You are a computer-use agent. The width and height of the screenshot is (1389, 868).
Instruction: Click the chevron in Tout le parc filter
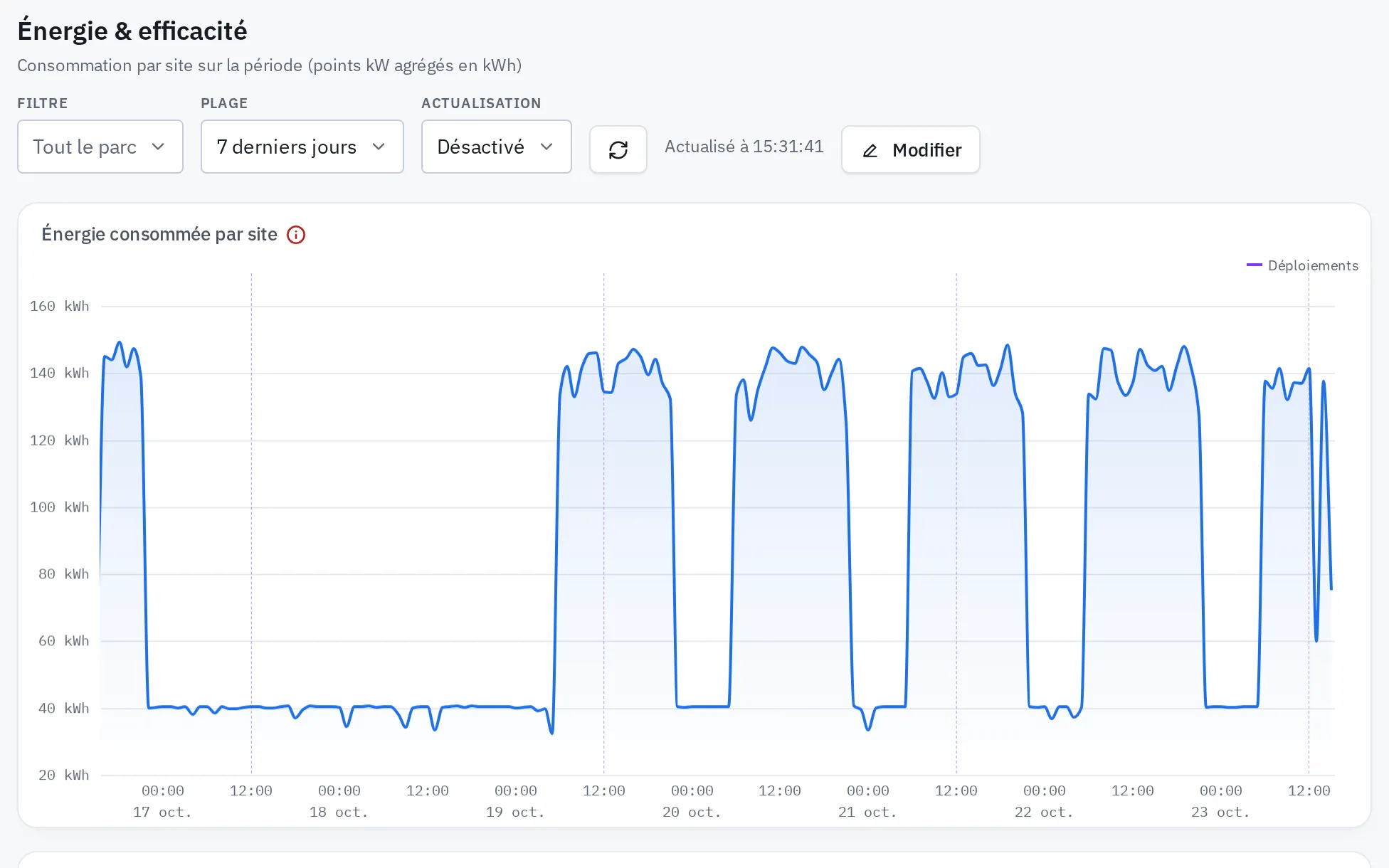point(158,147)
